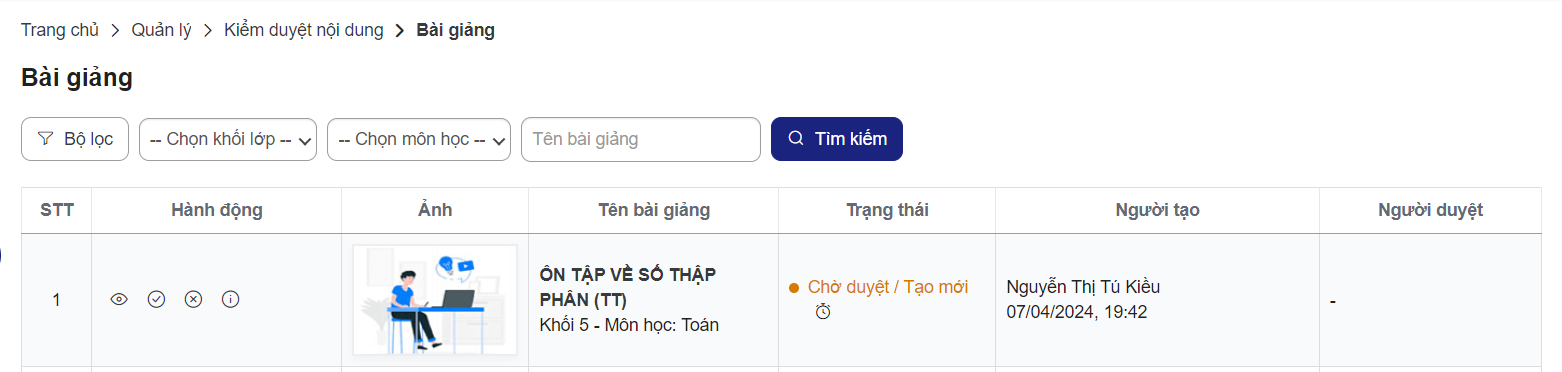Approve lesson using the checkmark circle icon

pyautogui.click(x=156, y=299)
